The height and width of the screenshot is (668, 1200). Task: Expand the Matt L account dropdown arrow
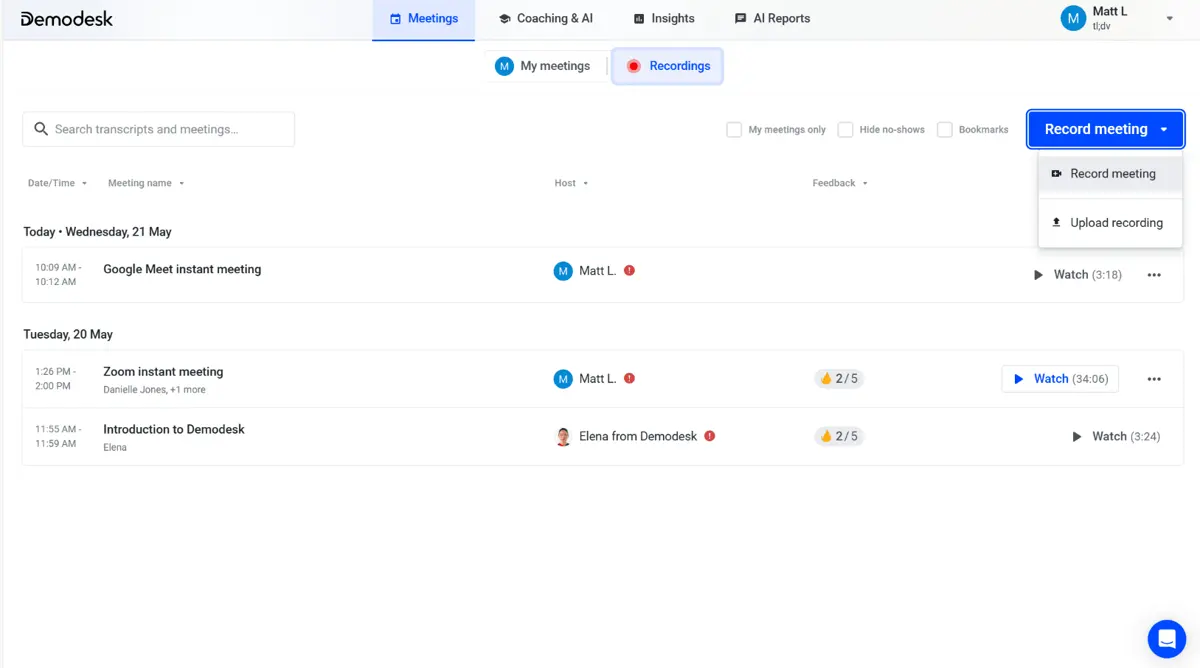pos(1169,19)
